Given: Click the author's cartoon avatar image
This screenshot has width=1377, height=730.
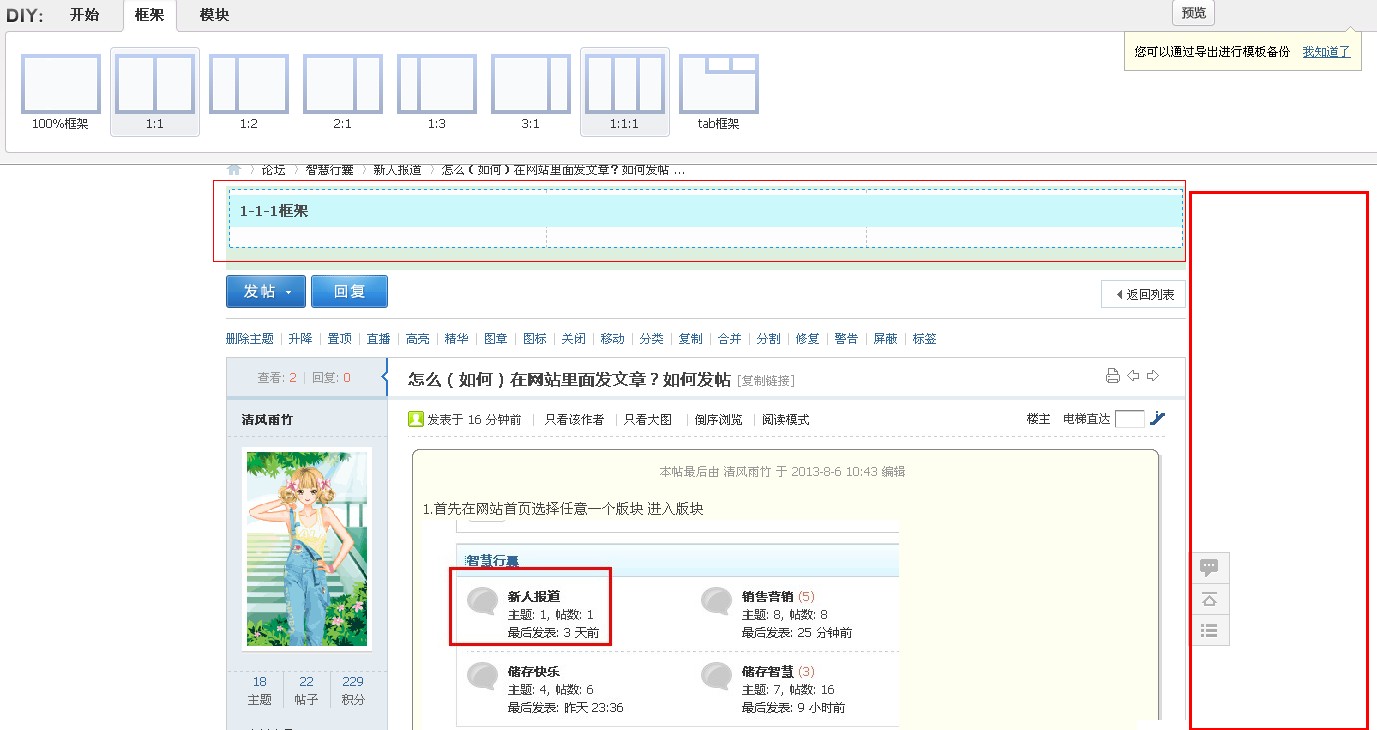Looking at the screenshot, I should [x=307, y=549].
